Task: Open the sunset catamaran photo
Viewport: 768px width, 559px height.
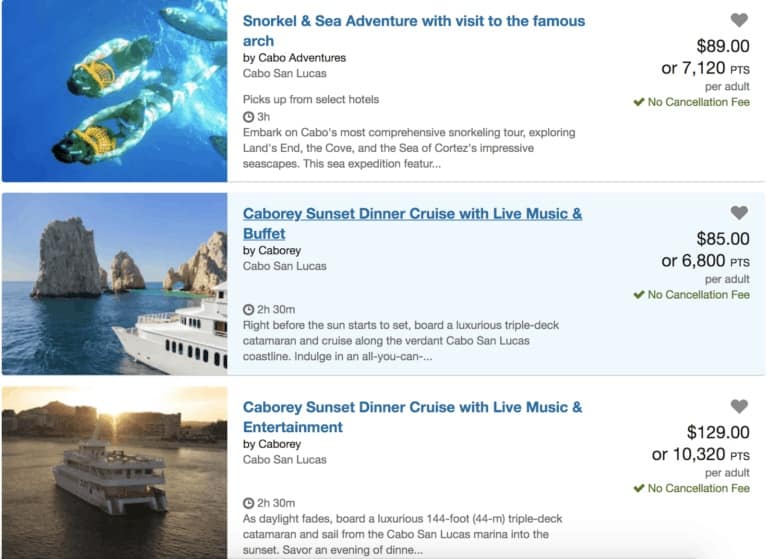Action: pyautogui.click(x=115, y=473)
